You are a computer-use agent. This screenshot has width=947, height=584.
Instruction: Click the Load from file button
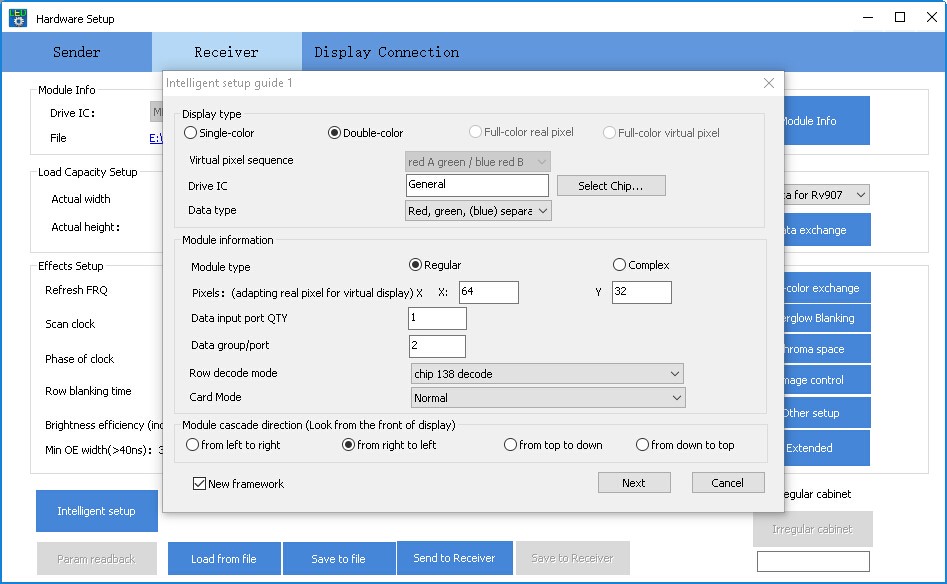[223, 559]
